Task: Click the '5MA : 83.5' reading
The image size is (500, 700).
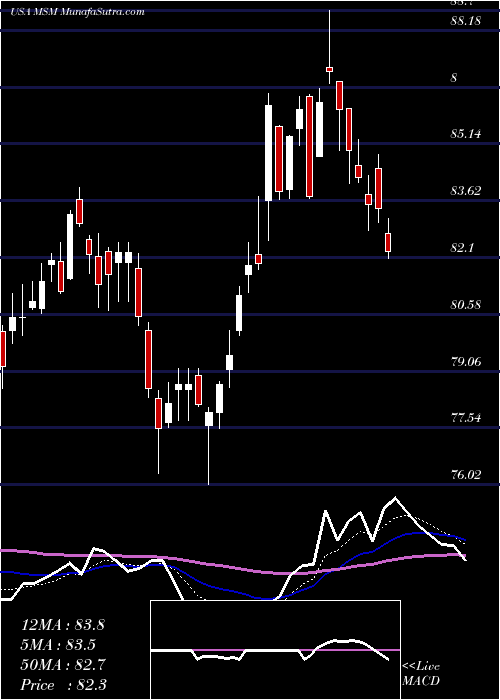Action: [x=58, y=645]
